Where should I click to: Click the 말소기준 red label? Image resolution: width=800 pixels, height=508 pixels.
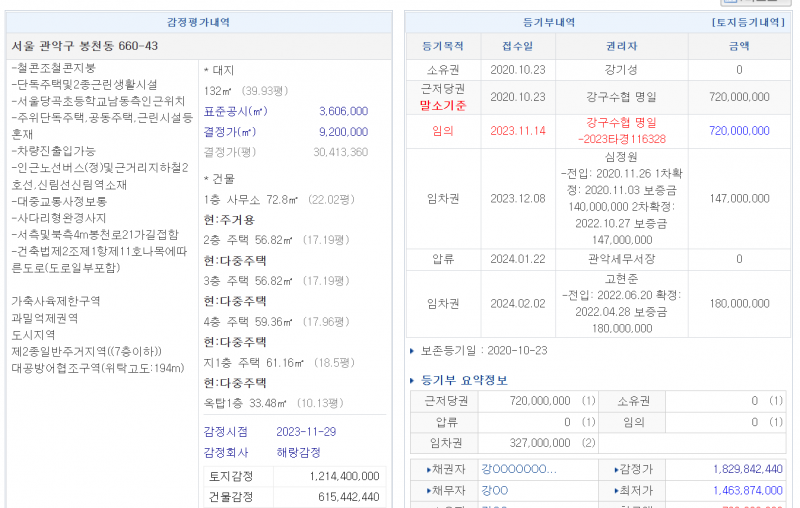tap(443, 105)
